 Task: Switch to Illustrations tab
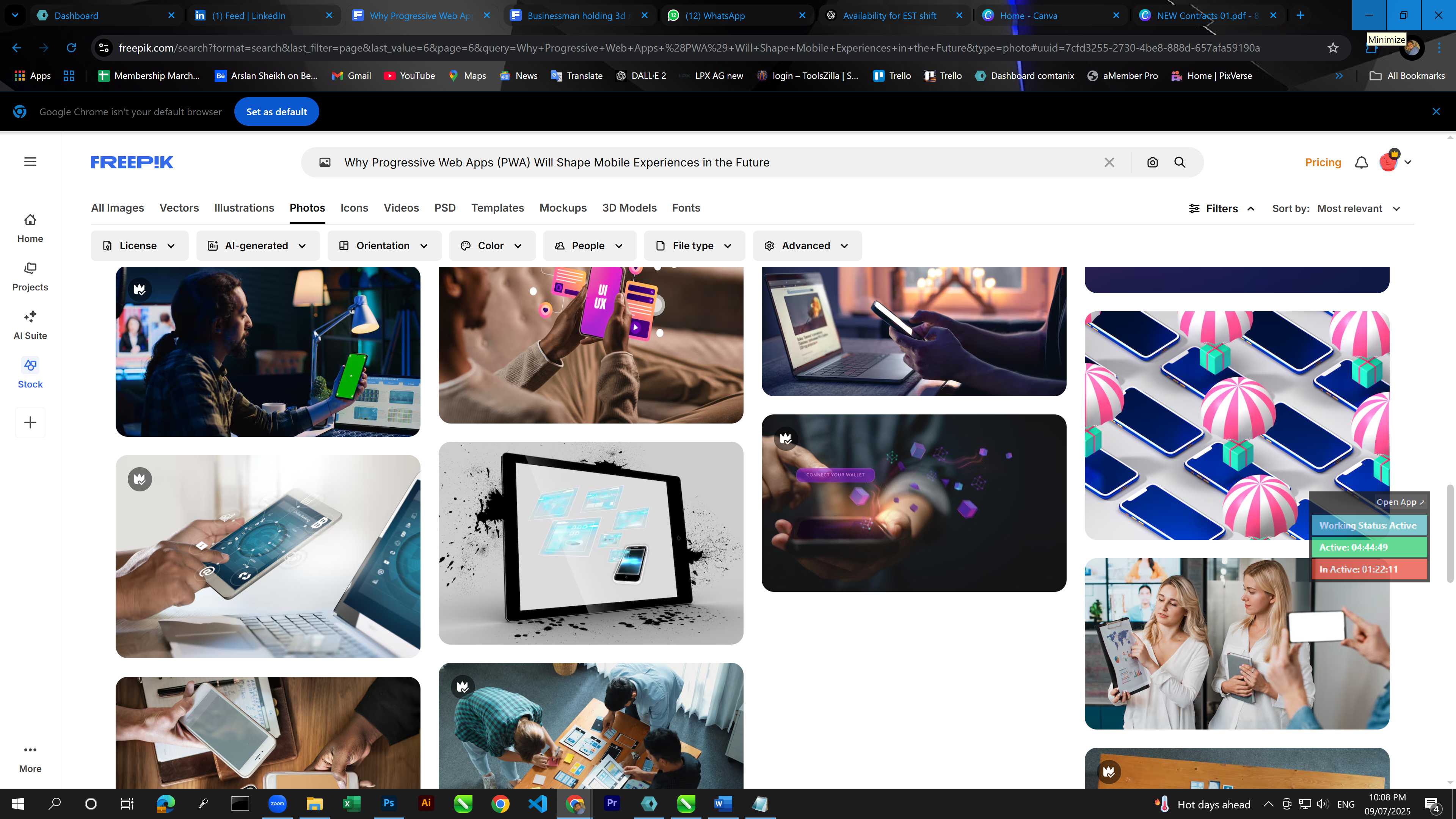[x=244, y=208]
